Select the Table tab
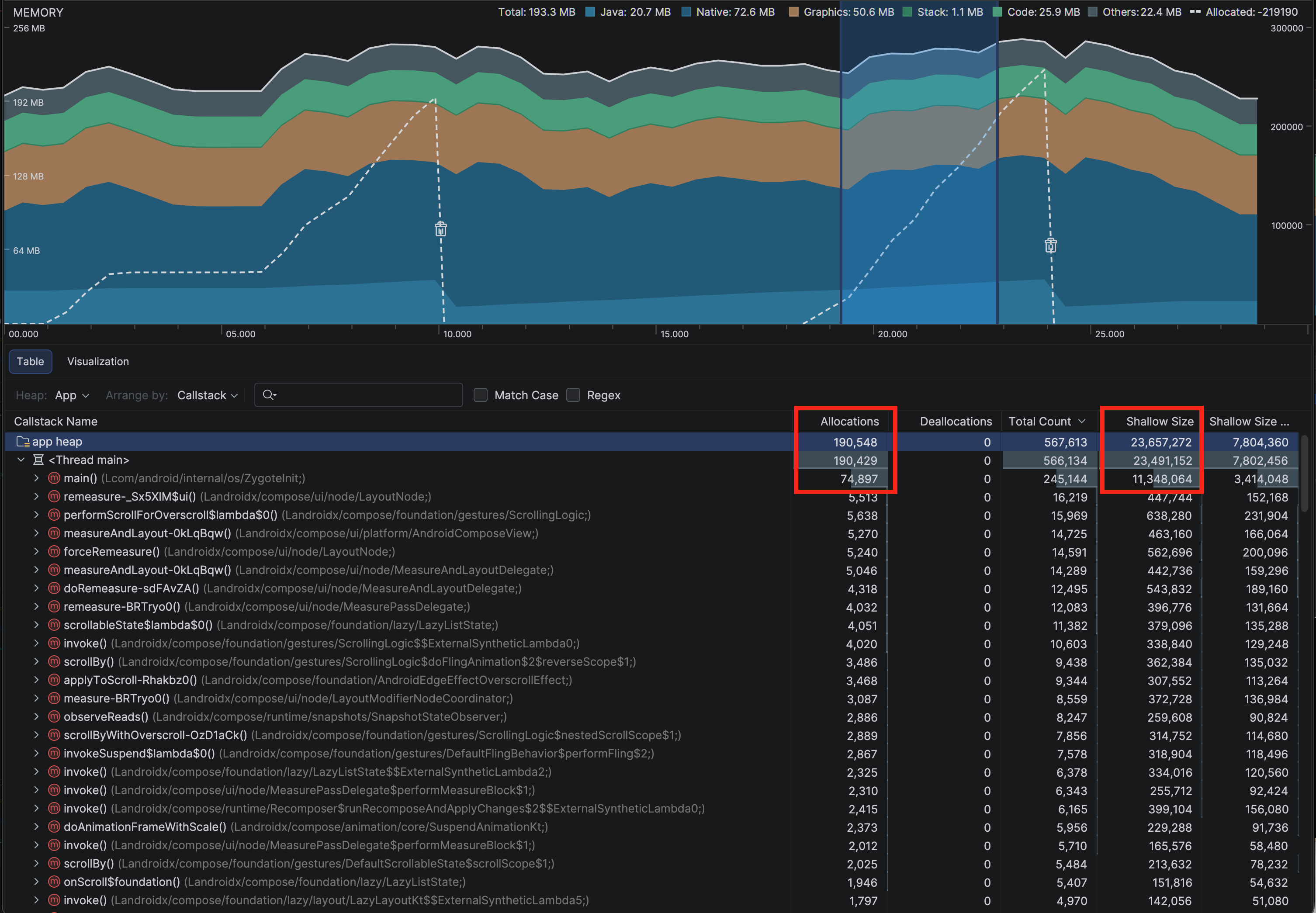 pos(30,362)
